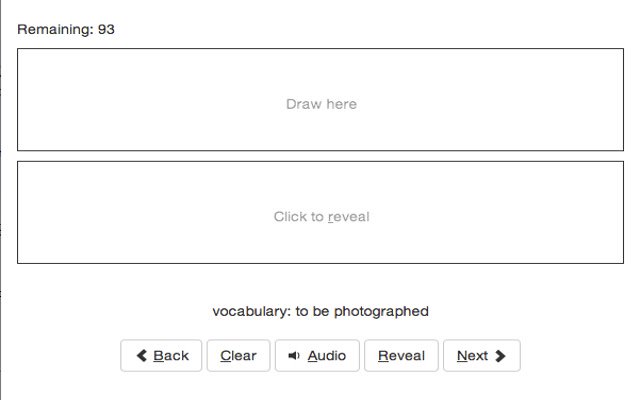640x400 pixels.
Task: Open the Click to reveal answer box
Action: point(320,212)
